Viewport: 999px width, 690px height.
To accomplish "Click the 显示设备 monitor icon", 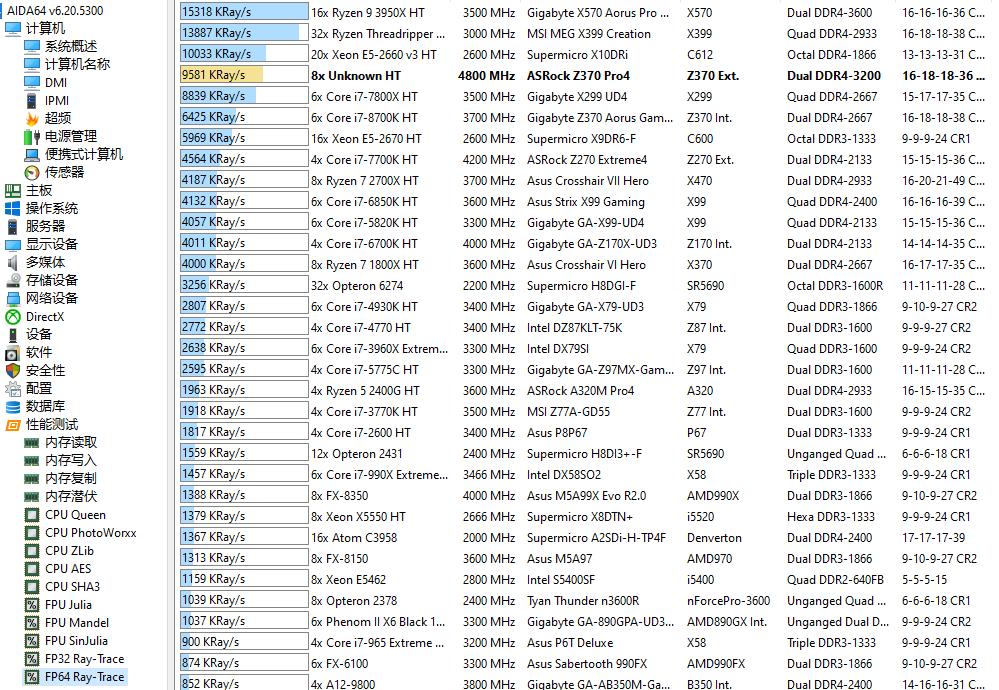I will coord(13,244).
